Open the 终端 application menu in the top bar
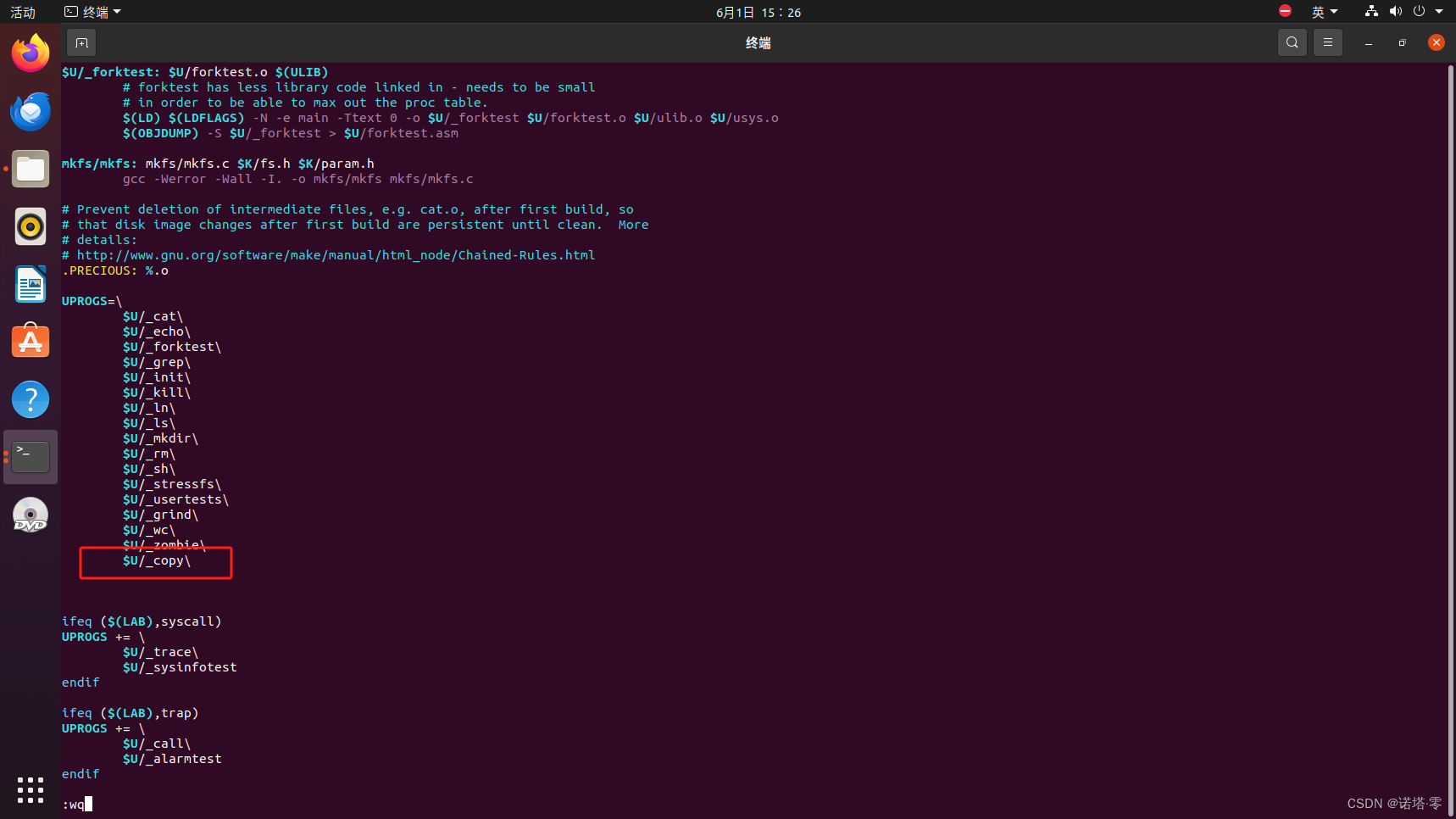The height and width of the screenshot is (819, 1456). tap(92, 11)
